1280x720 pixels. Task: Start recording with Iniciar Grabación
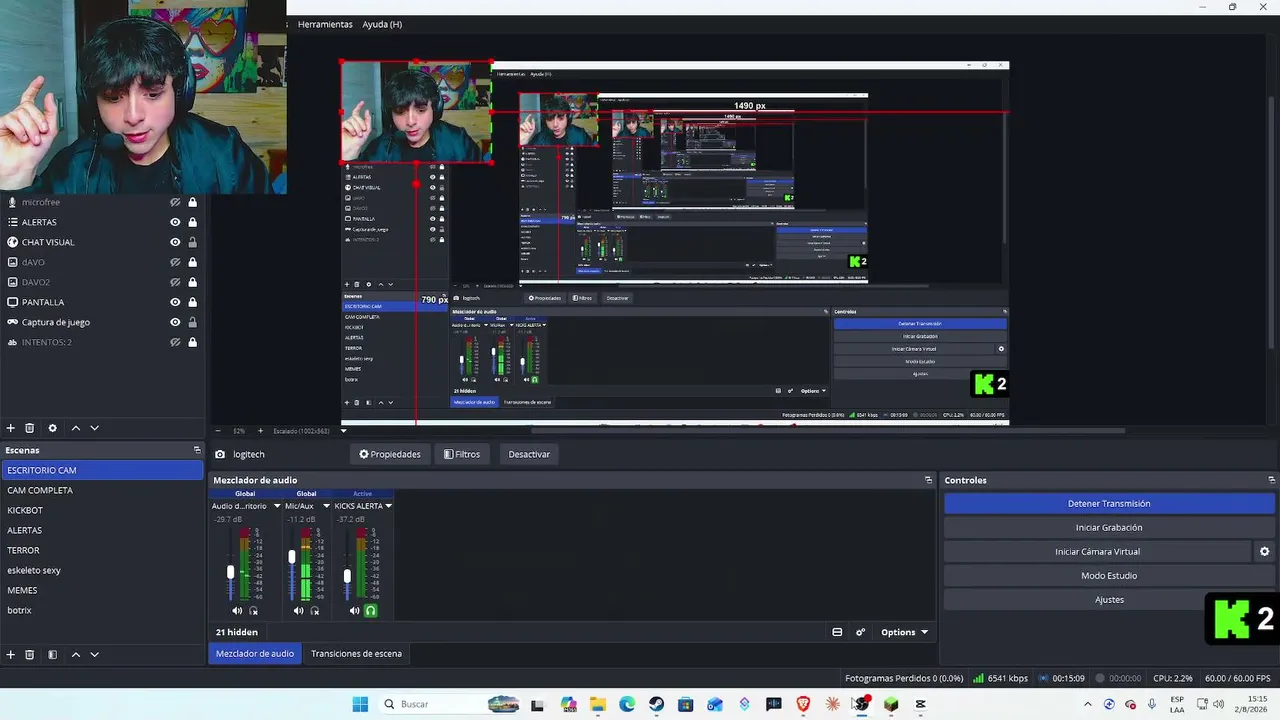click(x=1109, y=528)
